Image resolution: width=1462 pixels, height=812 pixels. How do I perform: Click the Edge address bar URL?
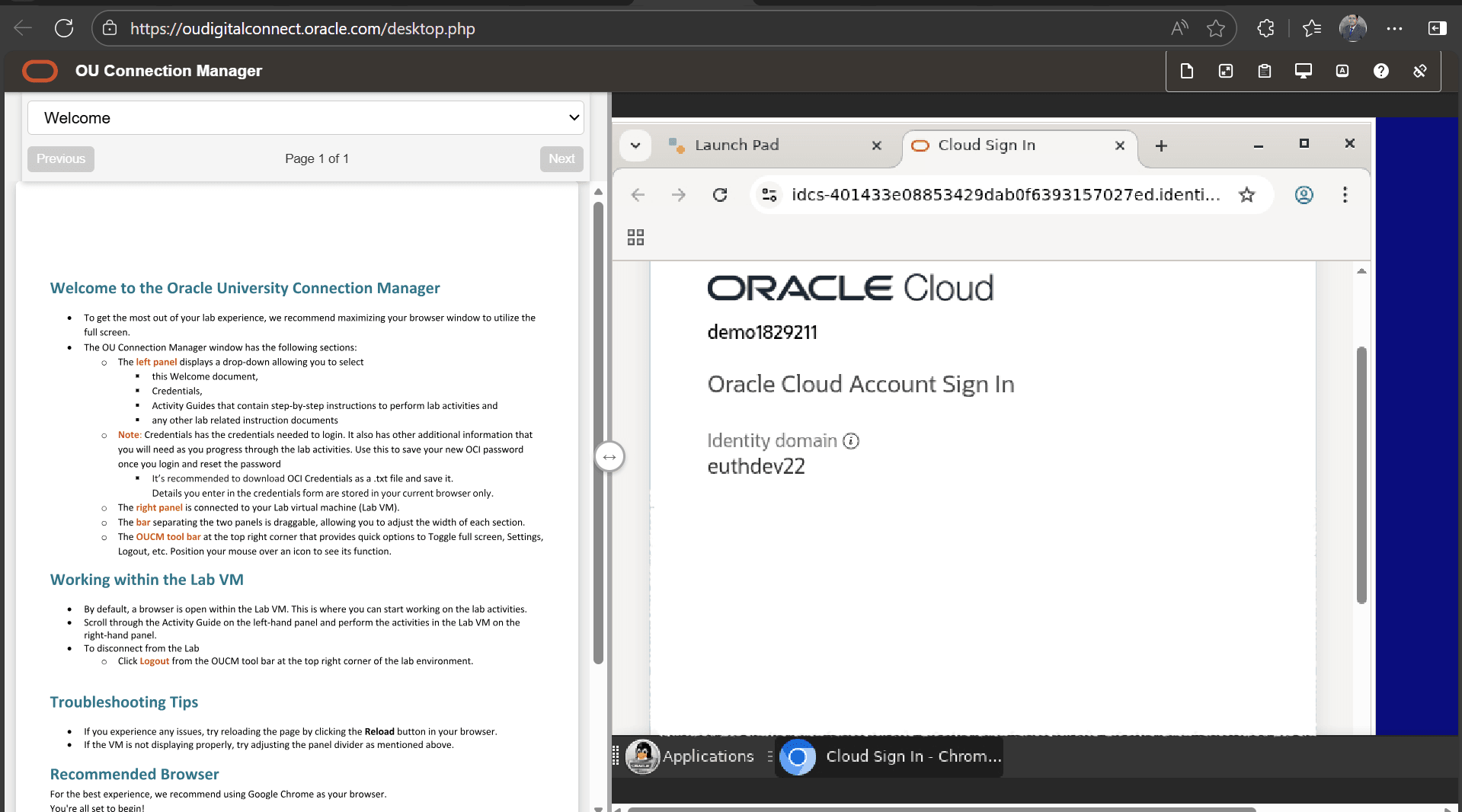[302, 29]
